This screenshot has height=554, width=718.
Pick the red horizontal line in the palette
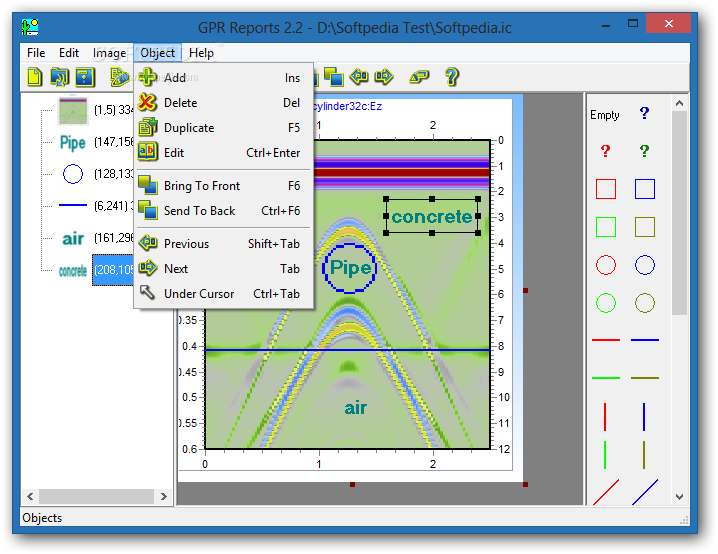point(605,340)
